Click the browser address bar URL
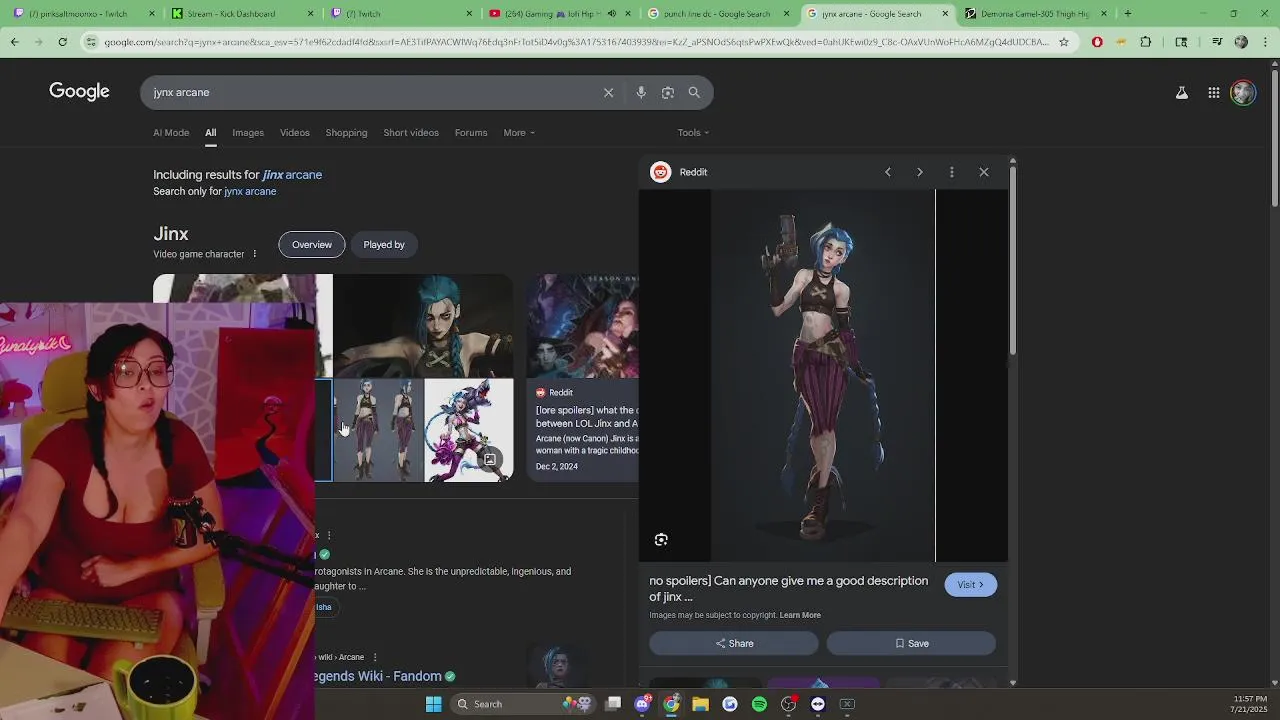 pos(575,42)
